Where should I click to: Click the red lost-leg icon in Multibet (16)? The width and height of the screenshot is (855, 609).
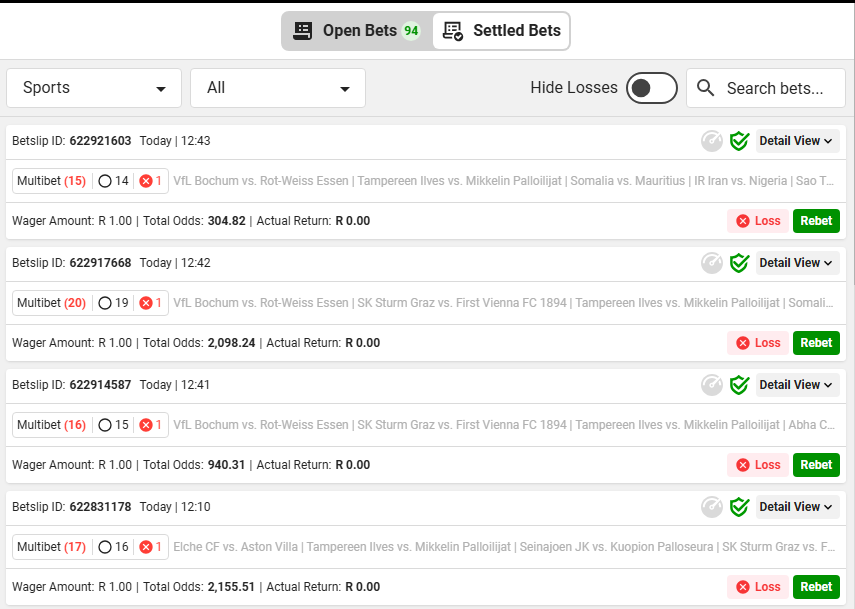(x=146, y=425)
